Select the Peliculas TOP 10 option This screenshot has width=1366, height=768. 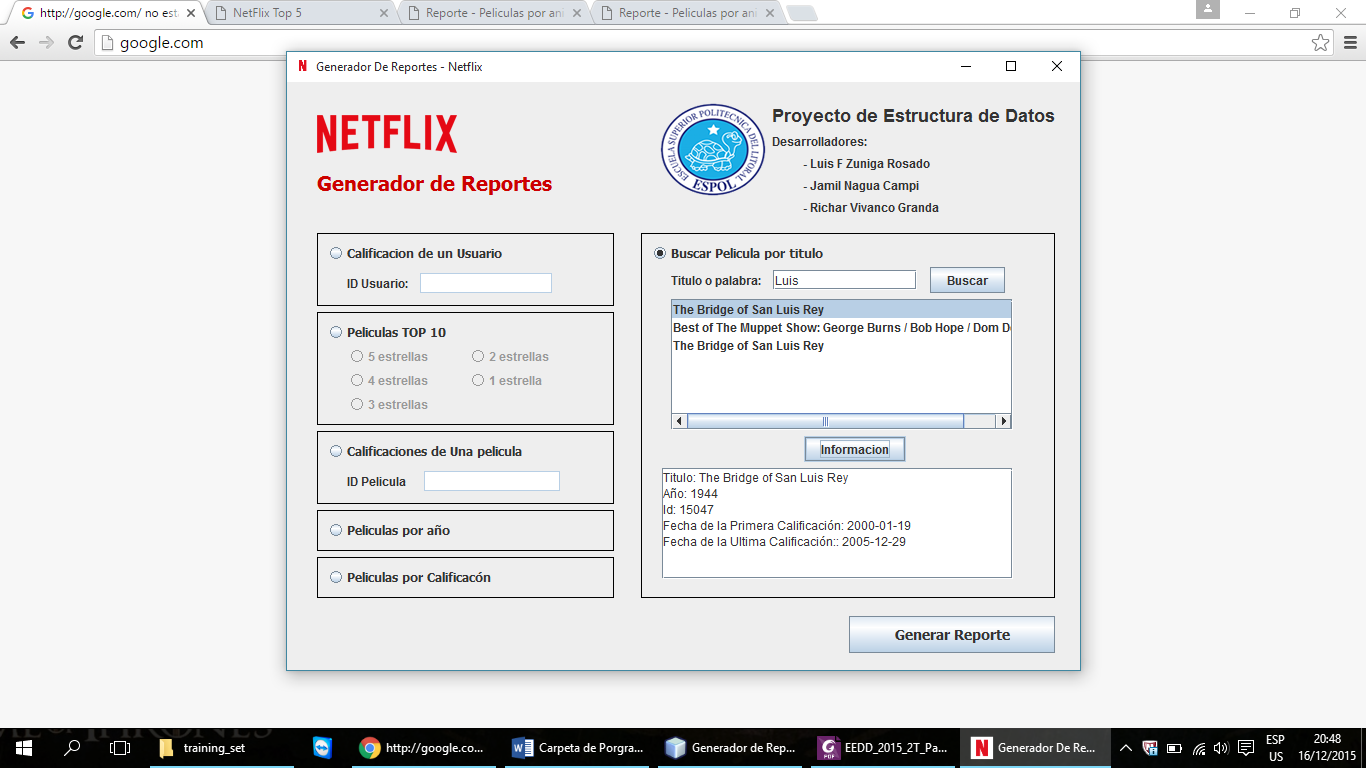coord(336,332)
